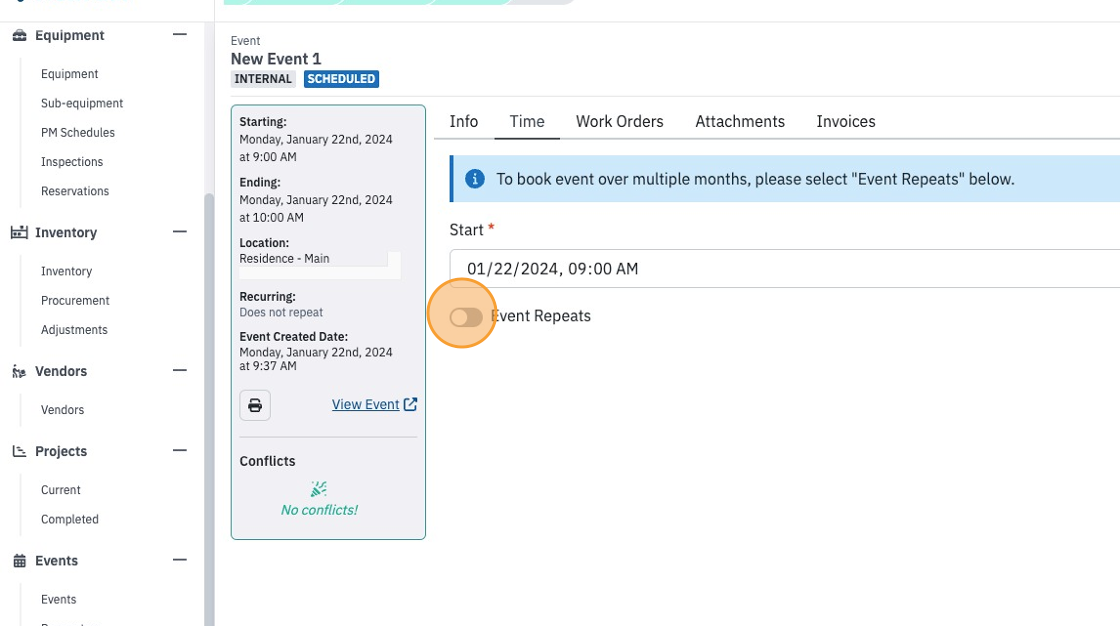Click the external link icon beside View Event
This screenshot has width=1120, height=626.
click(410, 404)
